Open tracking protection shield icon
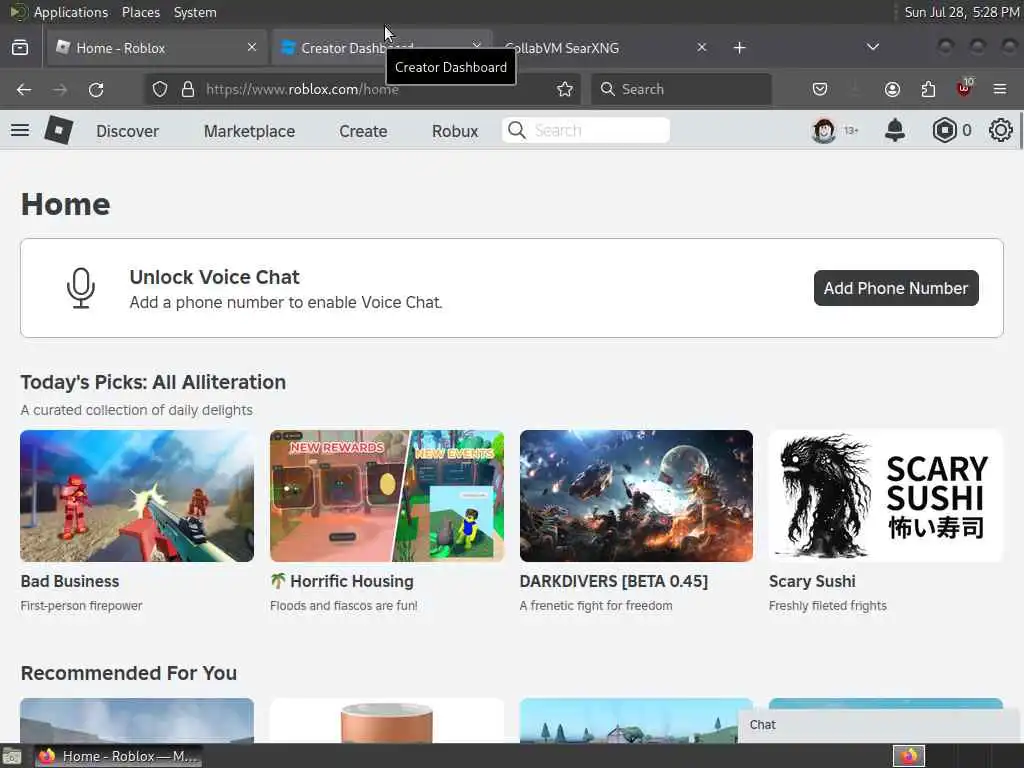This screenshot has height=768, width=1024. (x=160, y=89)
